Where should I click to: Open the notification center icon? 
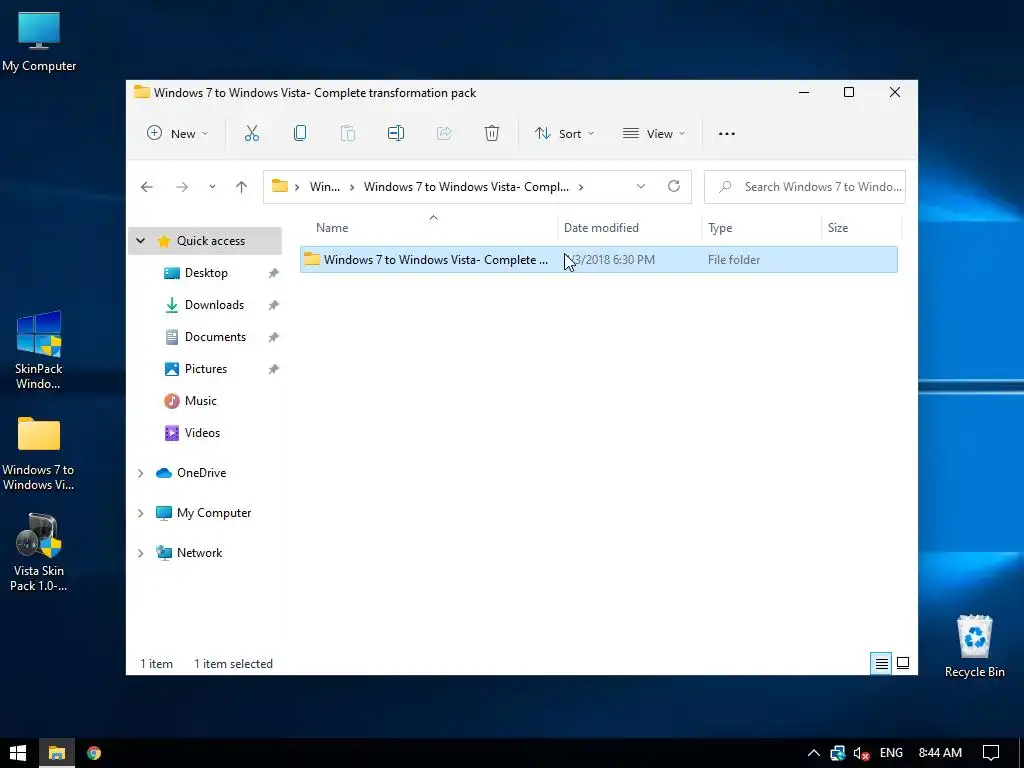coord(991,753)
